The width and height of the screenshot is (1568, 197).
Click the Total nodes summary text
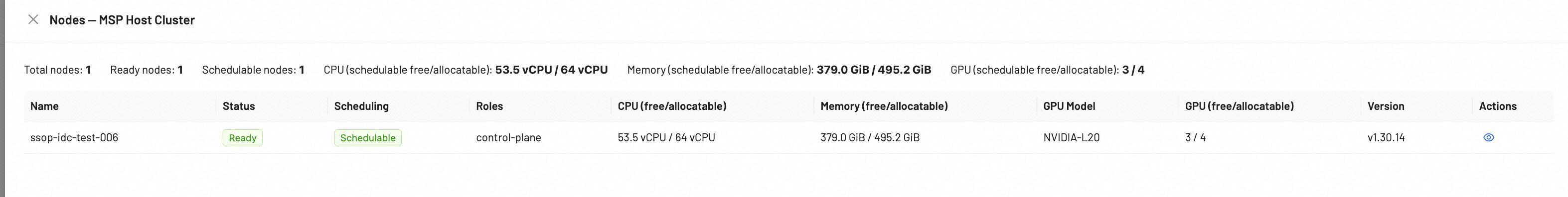(x=57, y=70)
